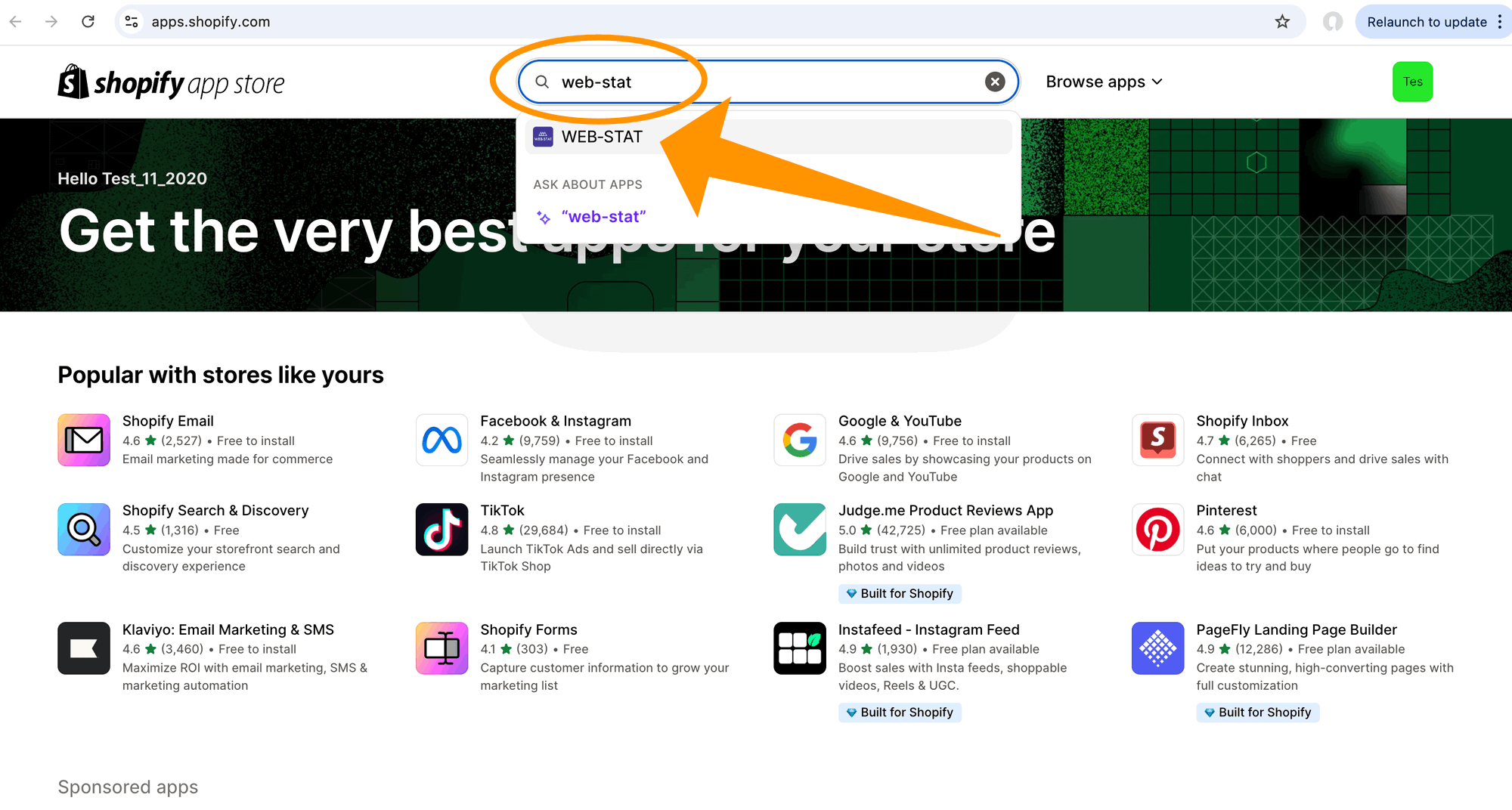Clear the search with the X icon

[x=995, y=82]
